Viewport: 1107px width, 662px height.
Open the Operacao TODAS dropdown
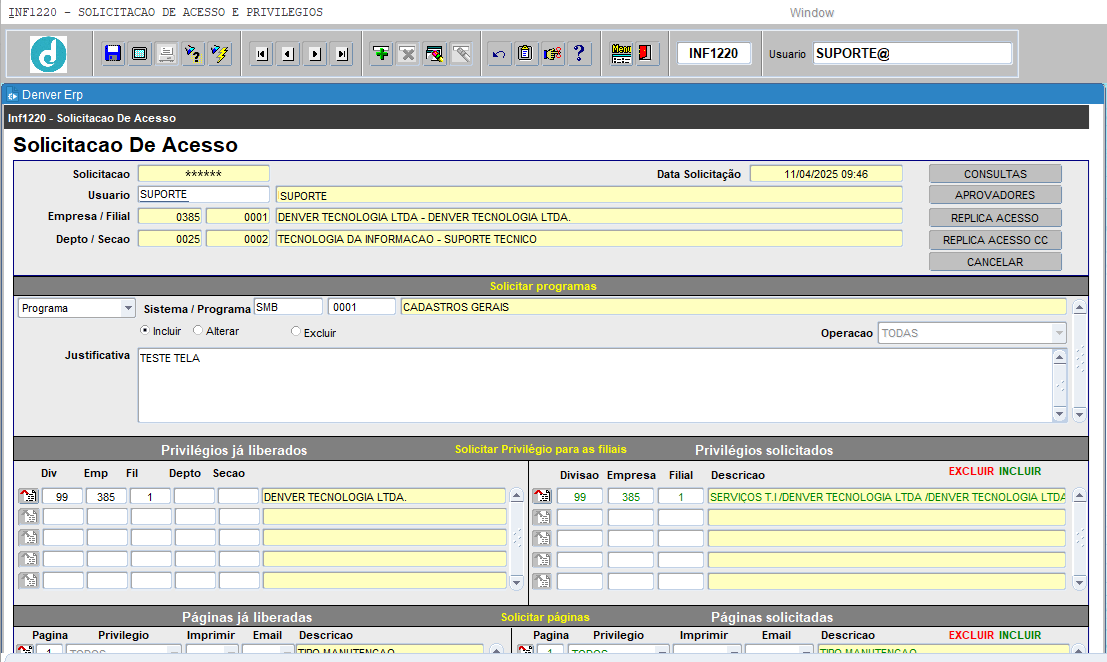tap(1059, 333)
